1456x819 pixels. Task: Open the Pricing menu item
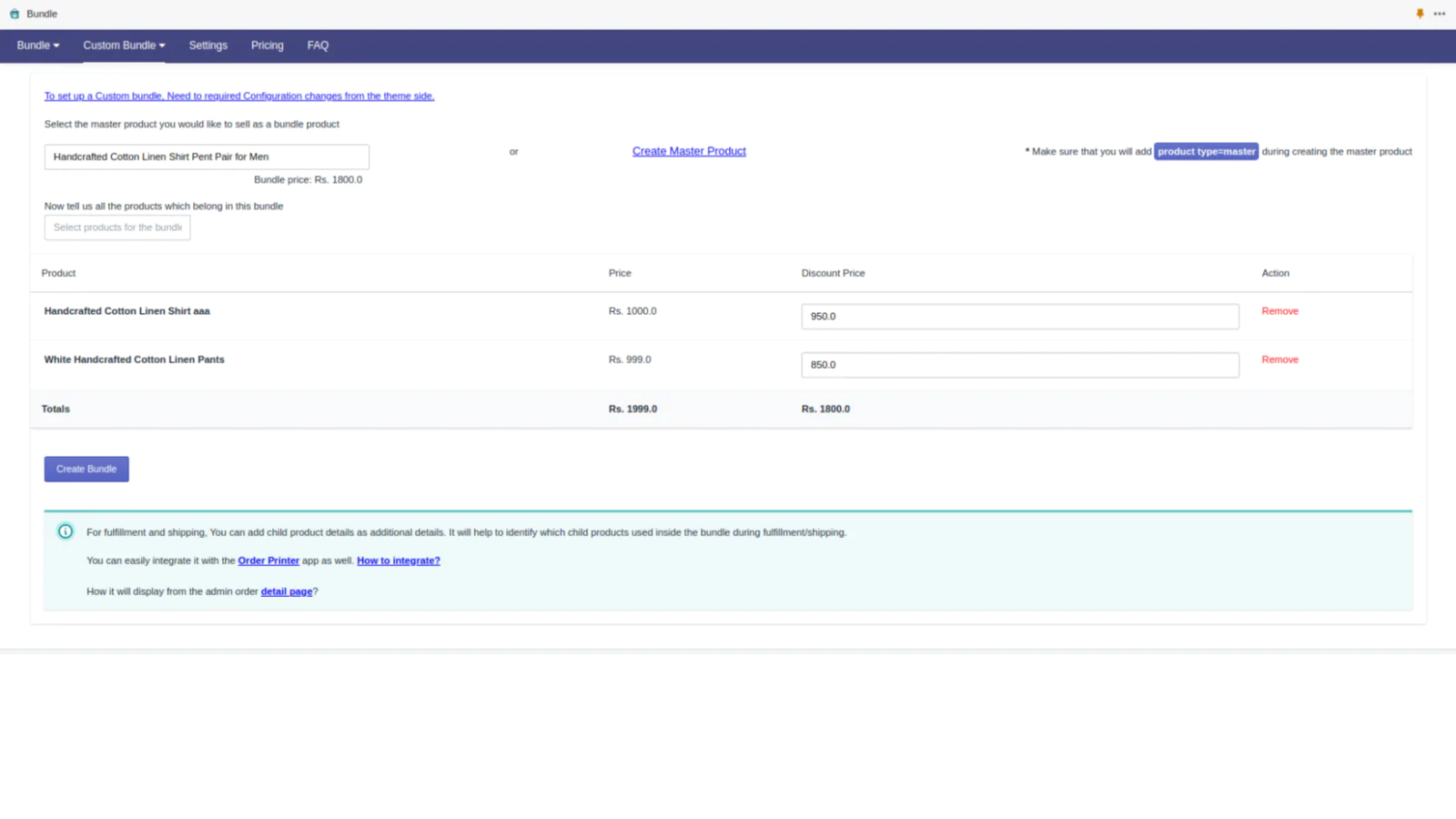(268, 45)
